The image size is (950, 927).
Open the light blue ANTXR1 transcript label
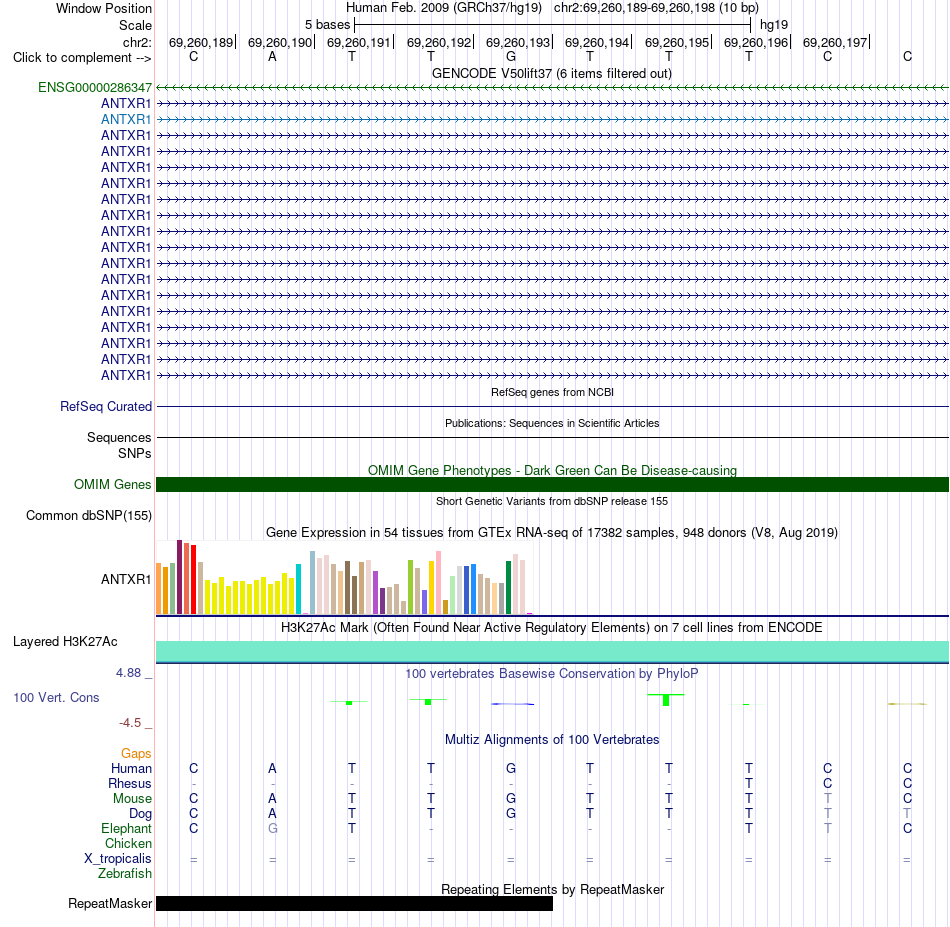(126, 119)
